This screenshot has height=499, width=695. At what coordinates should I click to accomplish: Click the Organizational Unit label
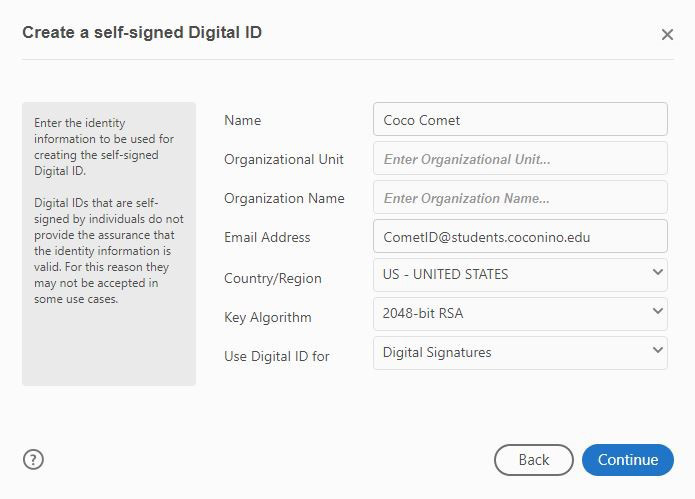pyautogui.click(x=284, y=159)
